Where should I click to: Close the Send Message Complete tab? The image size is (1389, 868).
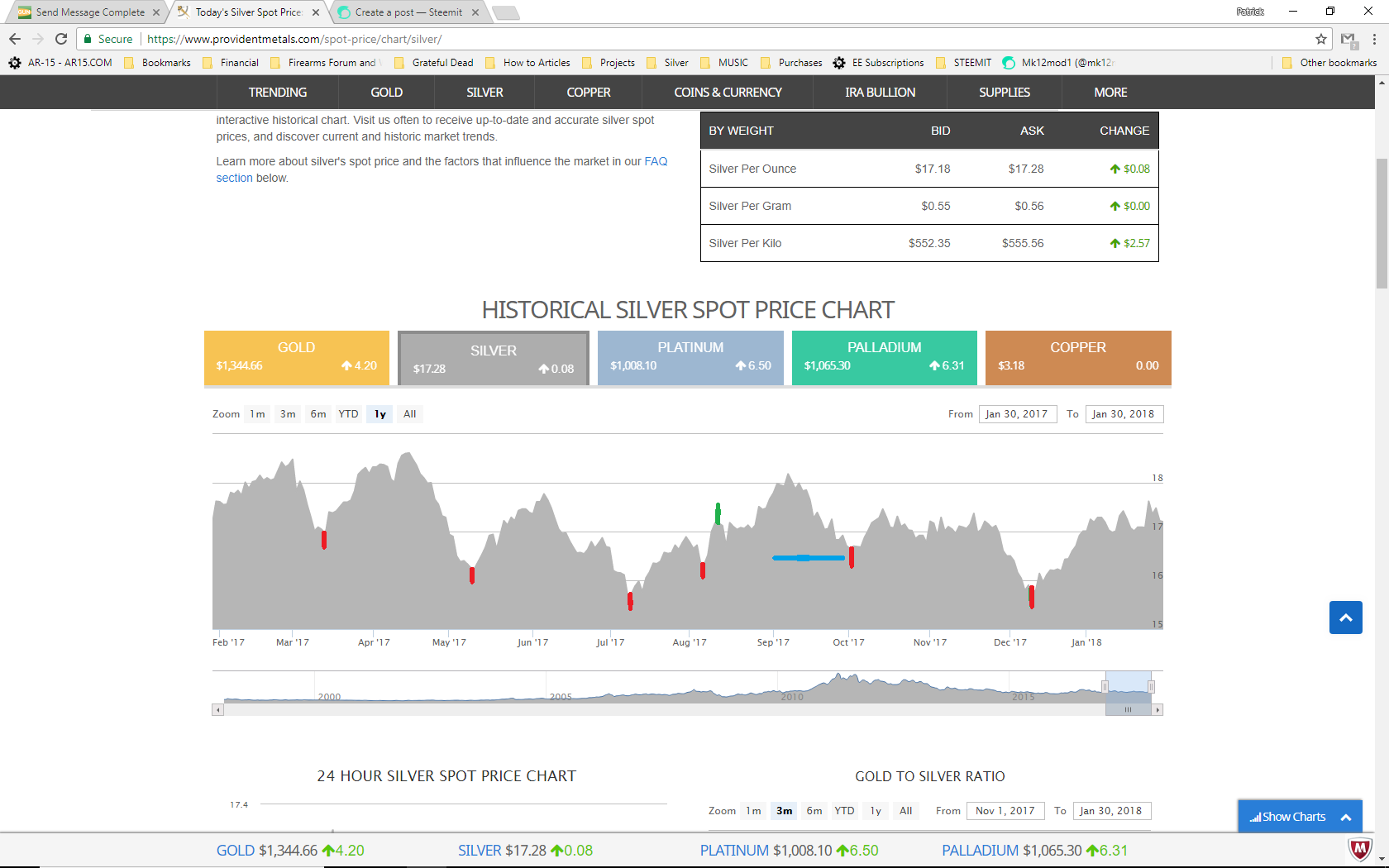tap(156, 12)
